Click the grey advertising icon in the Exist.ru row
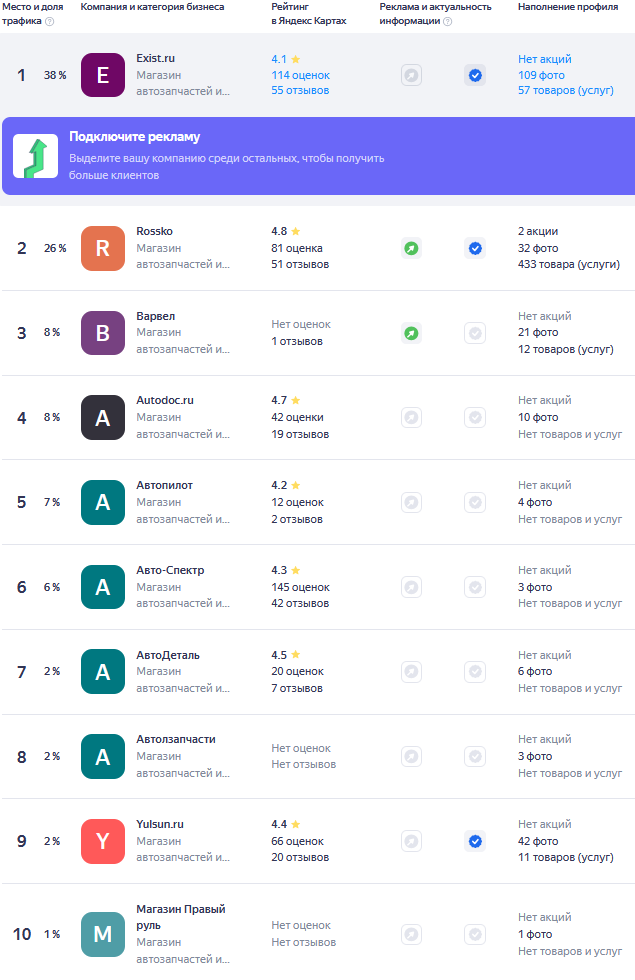Image resolution: width=635 pixels, height=980 pixels. (x=411, y=75)
